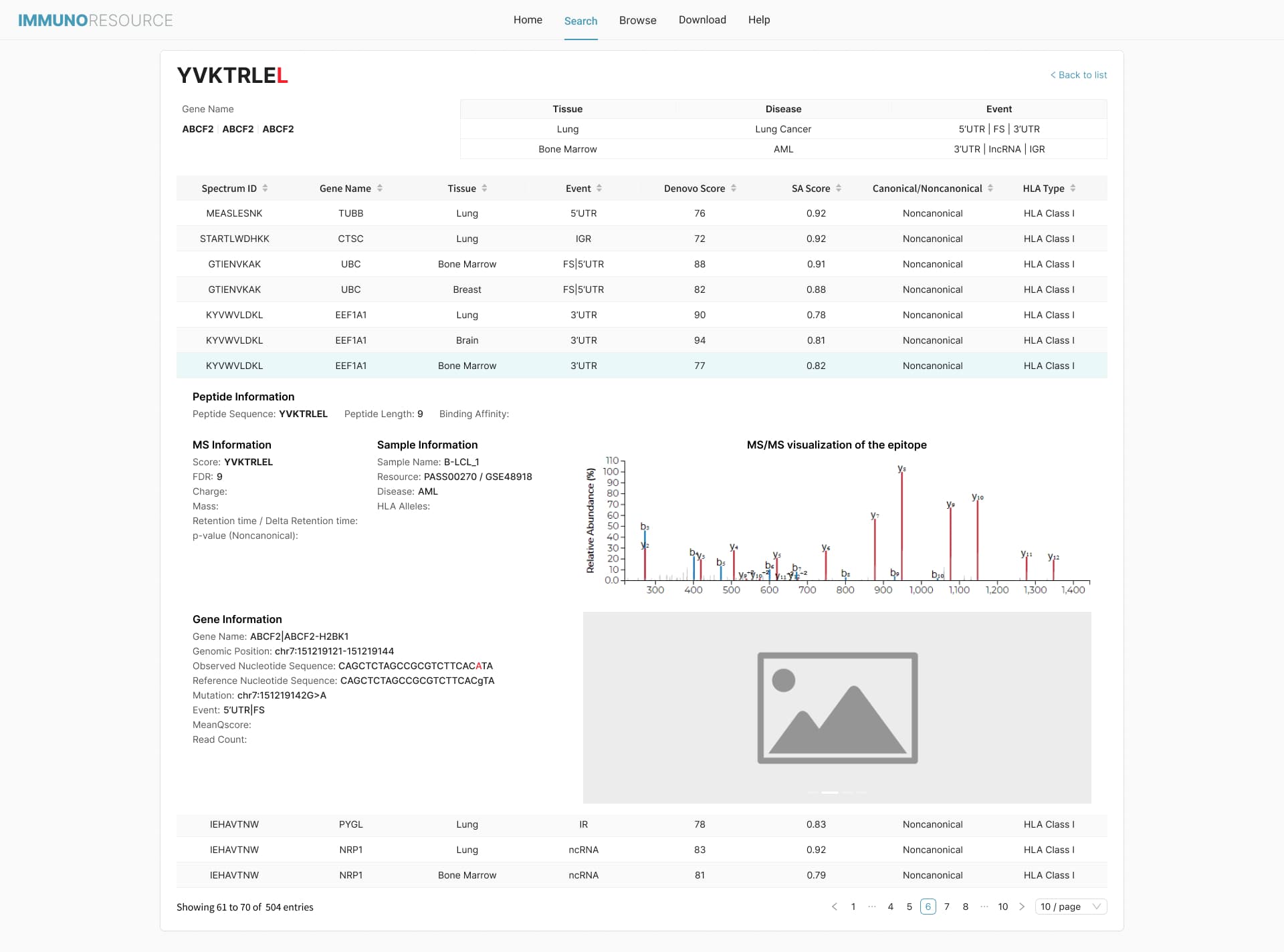
Task: Open the 10 / page dropdown
Action: [1070, 907]
